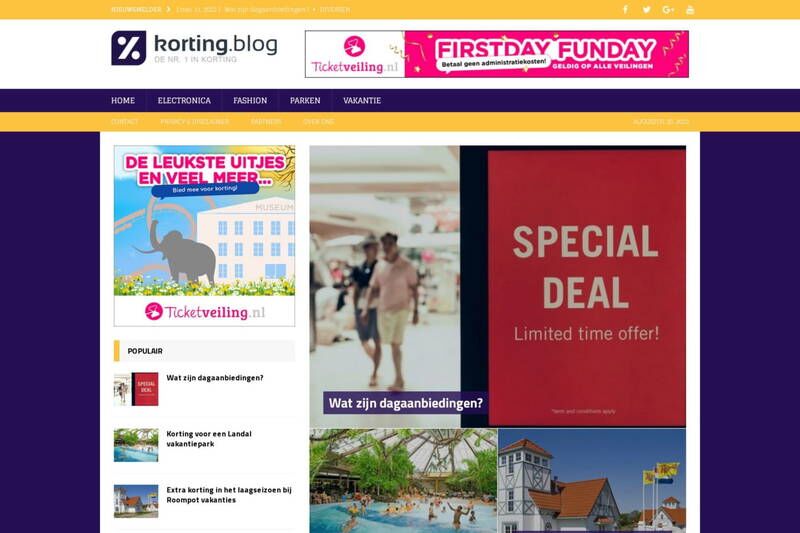Click the Roompot vakanties article thumbnail
The width and height of the screenshot is (800, 533).
pos(136,501)
